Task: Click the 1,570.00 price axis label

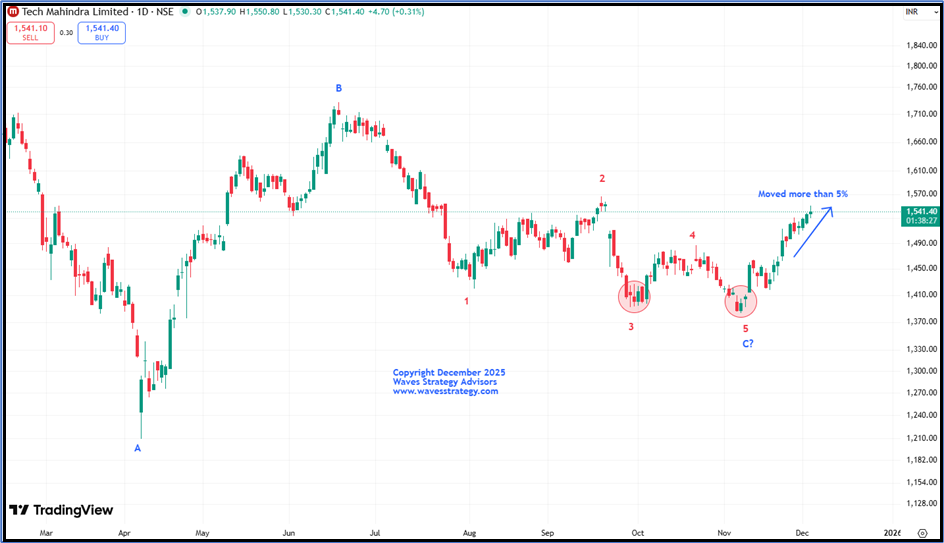Action: click(x=922, y=194)
